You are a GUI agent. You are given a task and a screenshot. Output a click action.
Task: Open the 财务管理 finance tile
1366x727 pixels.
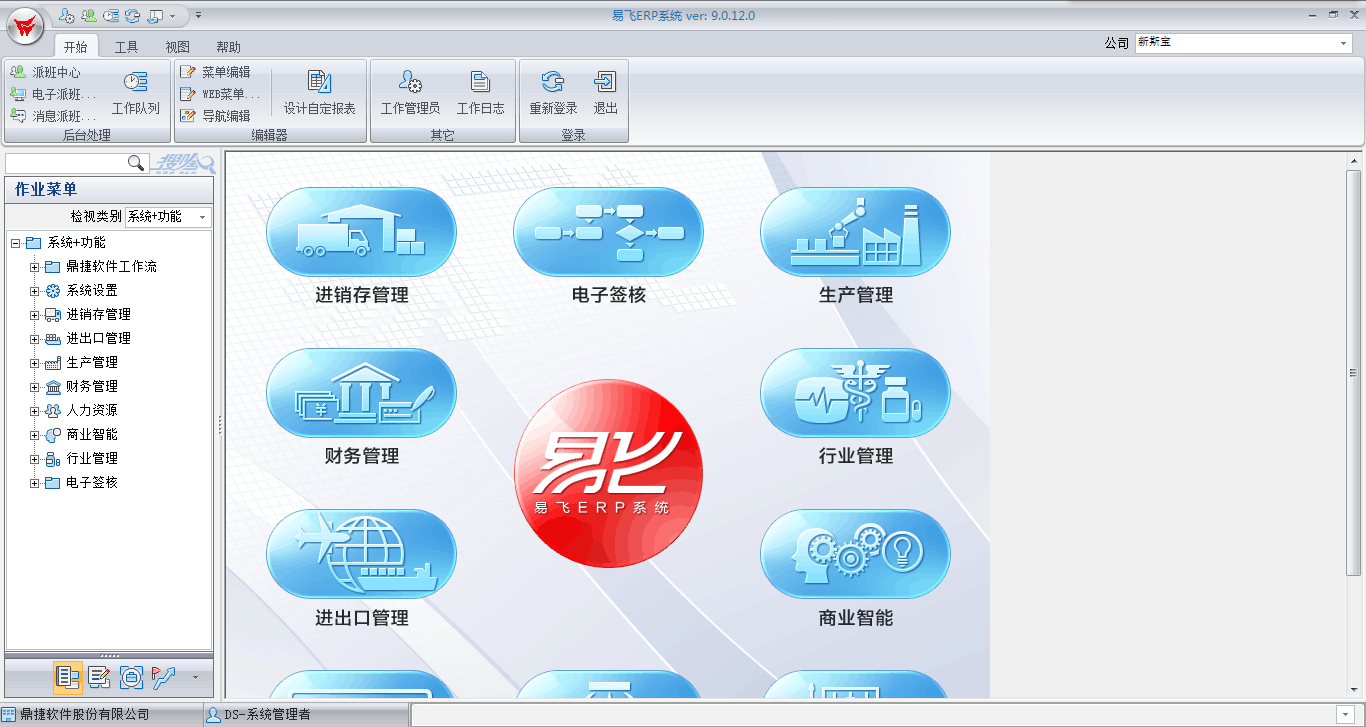(361, 394)
